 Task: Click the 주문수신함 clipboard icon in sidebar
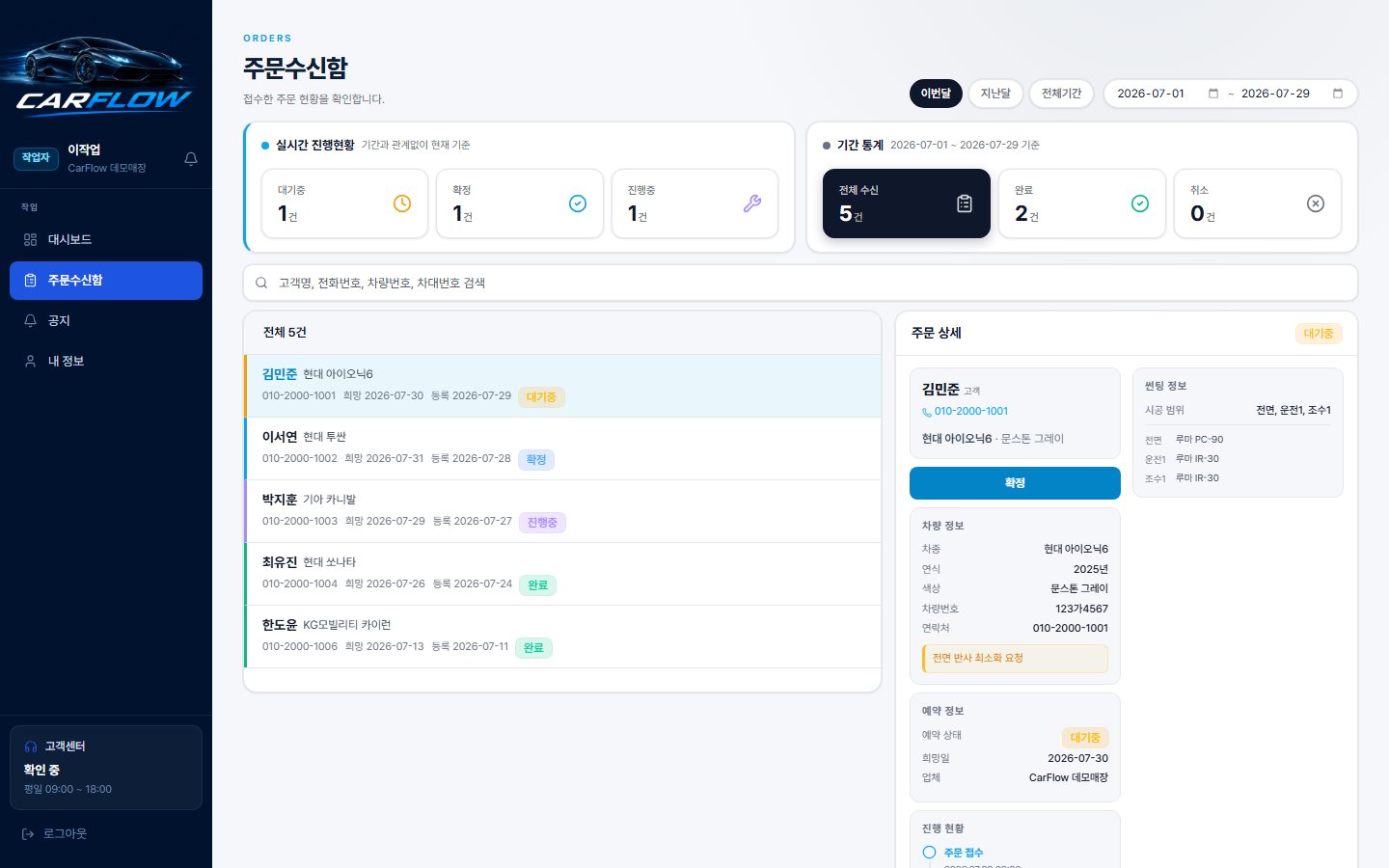coord(30,280)
